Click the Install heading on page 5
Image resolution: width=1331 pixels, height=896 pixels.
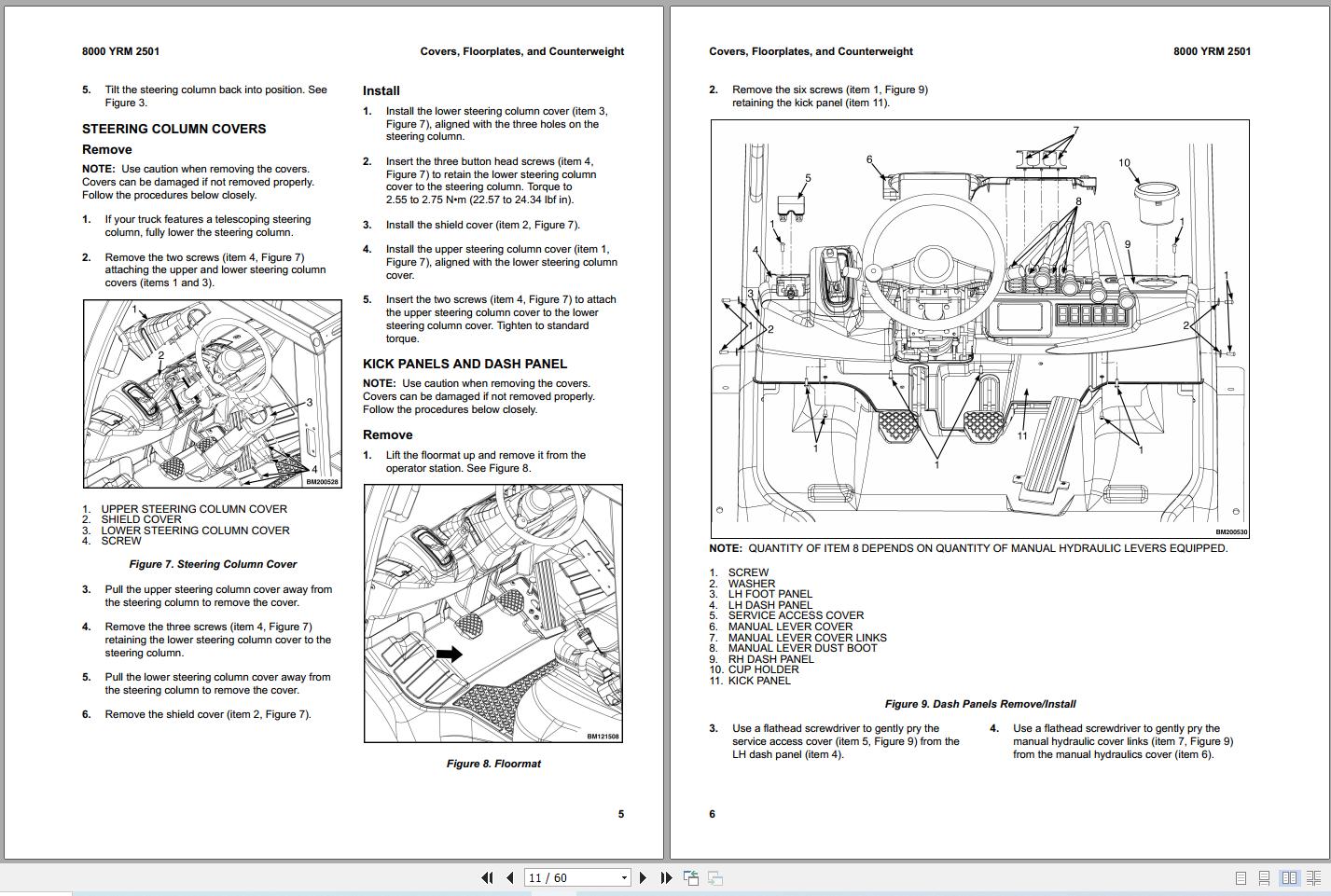click(x=381, y=90)
